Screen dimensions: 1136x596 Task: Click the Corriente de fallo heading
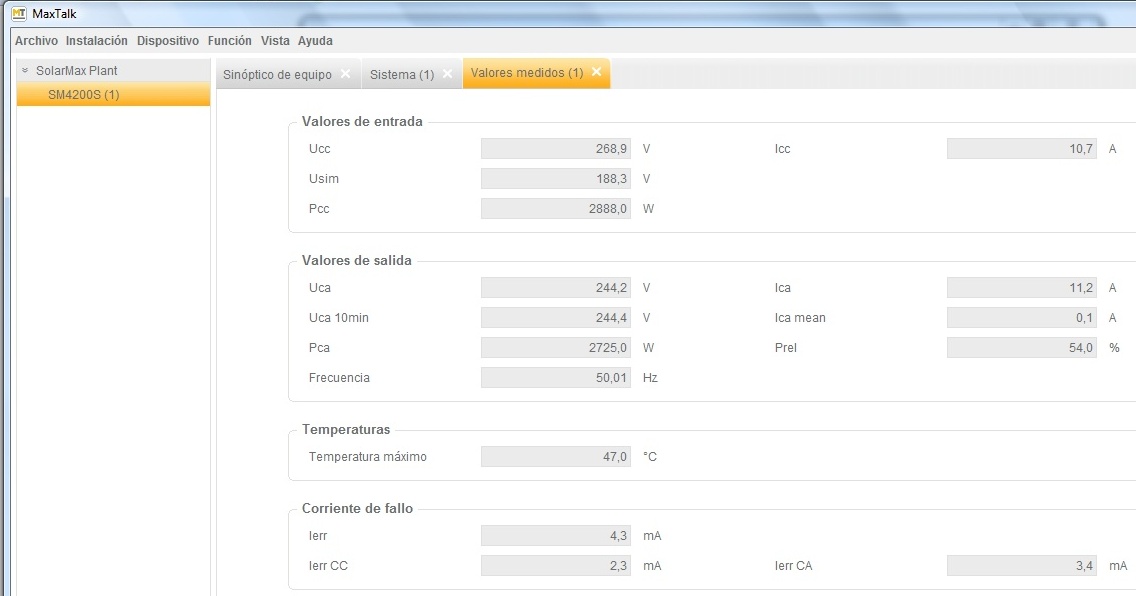click(357, 508)
